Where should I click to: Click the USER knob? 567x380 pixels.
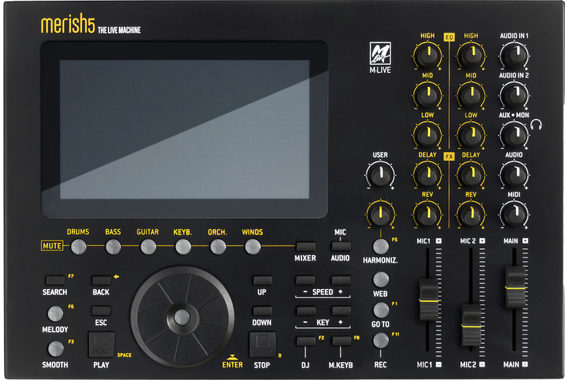(x=380, y=175)
